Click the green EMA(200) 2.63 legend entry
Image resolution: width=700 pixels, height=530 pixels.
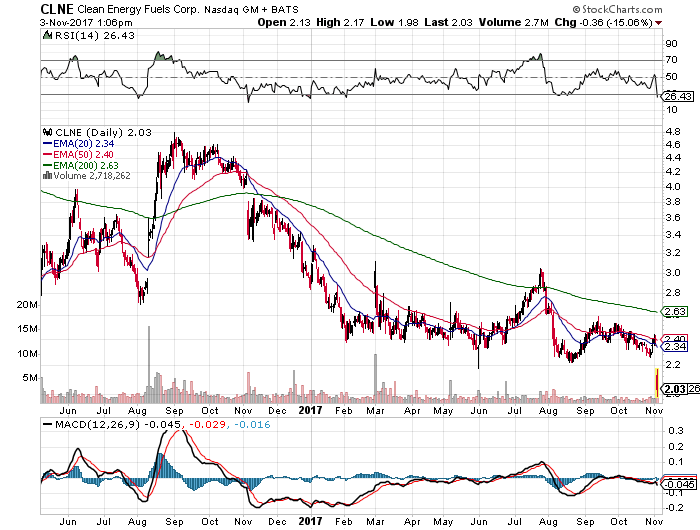coord(81,165)
